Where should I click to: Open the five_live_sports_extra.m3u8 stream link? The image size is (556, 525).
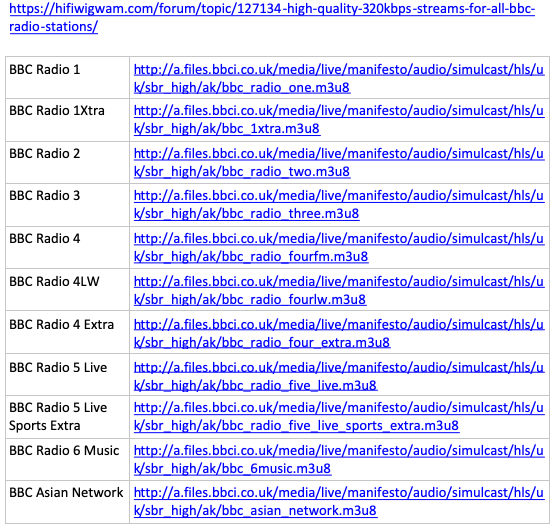[x=339, y=416]
